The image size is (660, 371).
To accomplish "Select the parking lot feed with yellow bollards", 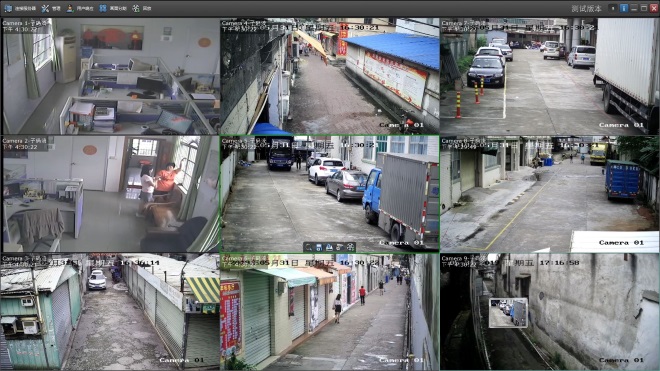I will coord(550,76).
